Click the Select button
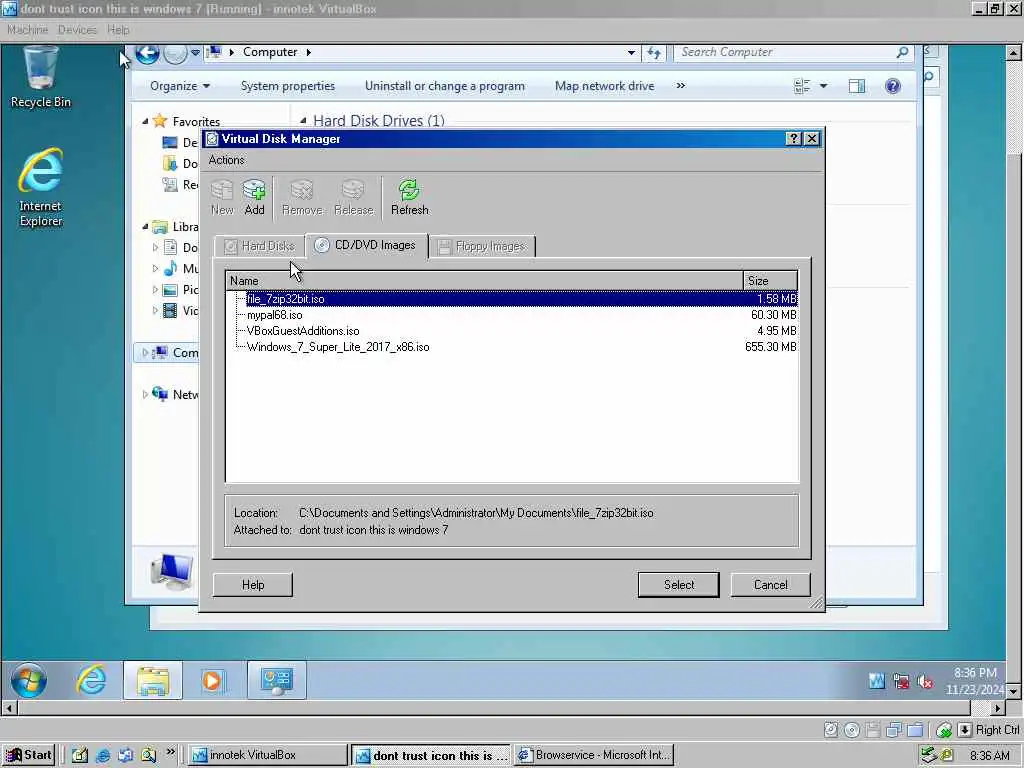Viewport: 1024px width, 768px height. pyautogui.click(x=679, y=585)
